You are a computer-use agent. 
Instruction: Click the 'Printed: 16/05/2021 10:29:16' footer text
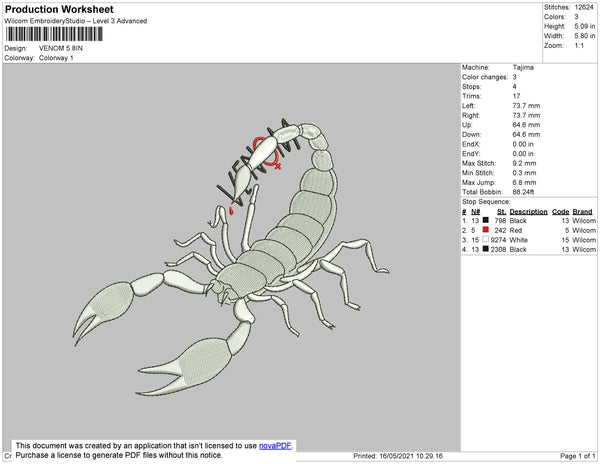coord(398,456)
